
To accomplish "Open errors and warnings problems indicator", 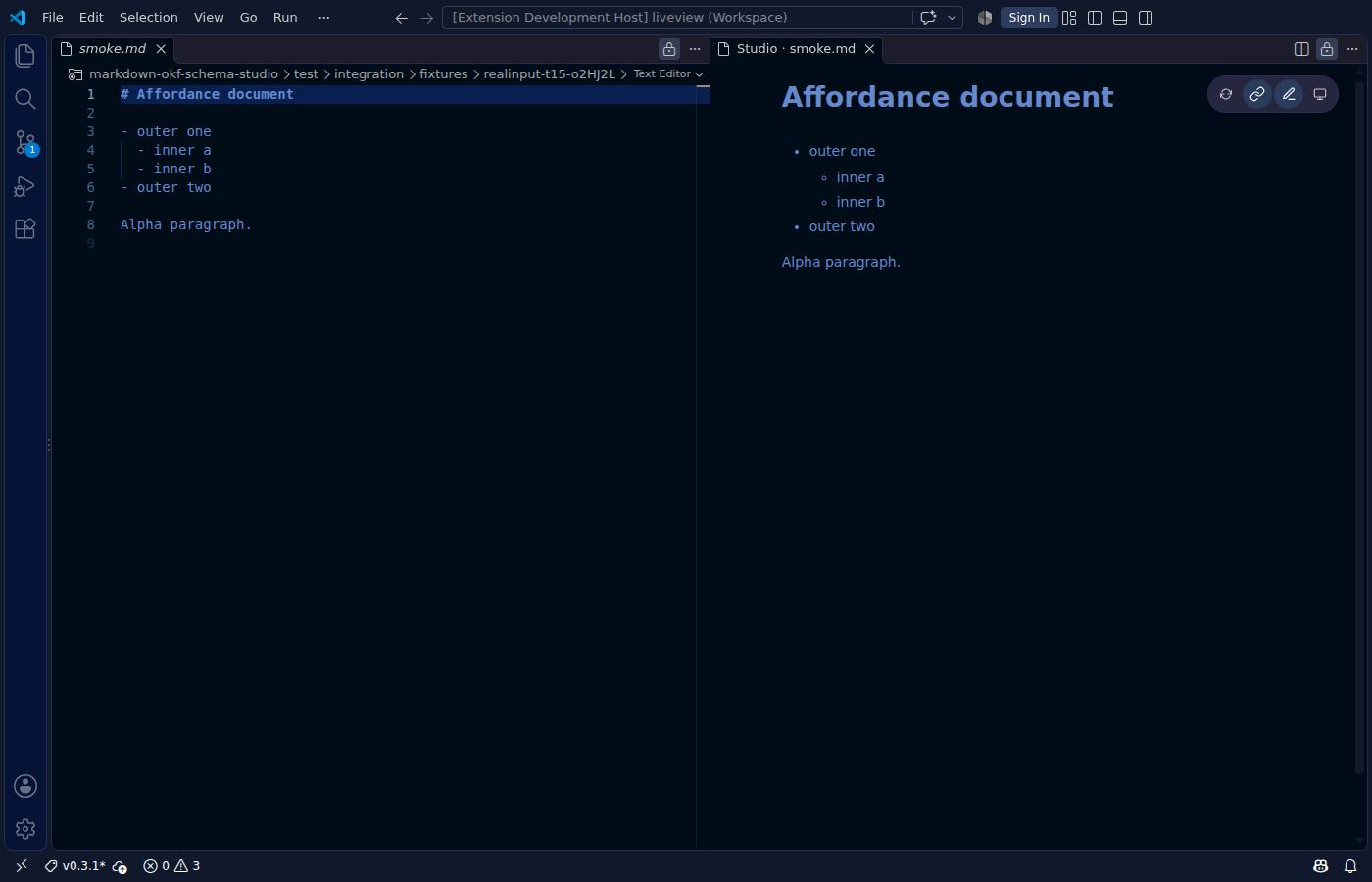I will 171,866.
